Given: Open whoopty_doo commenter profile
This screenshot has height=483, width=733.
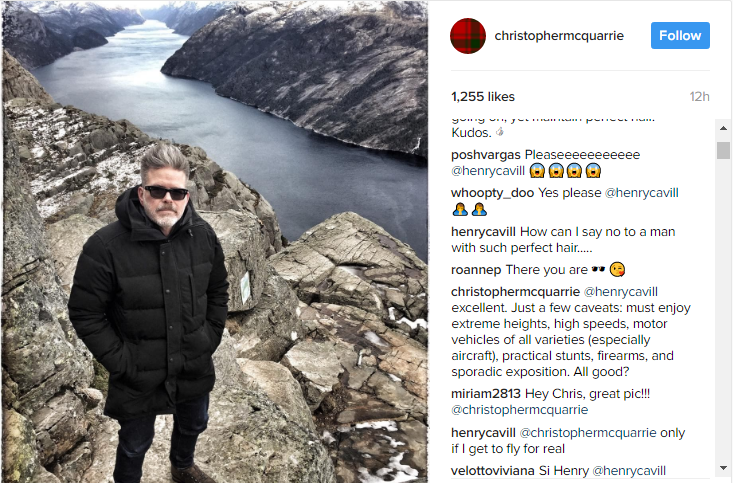Looking at the screenshot, I should 492,193.
